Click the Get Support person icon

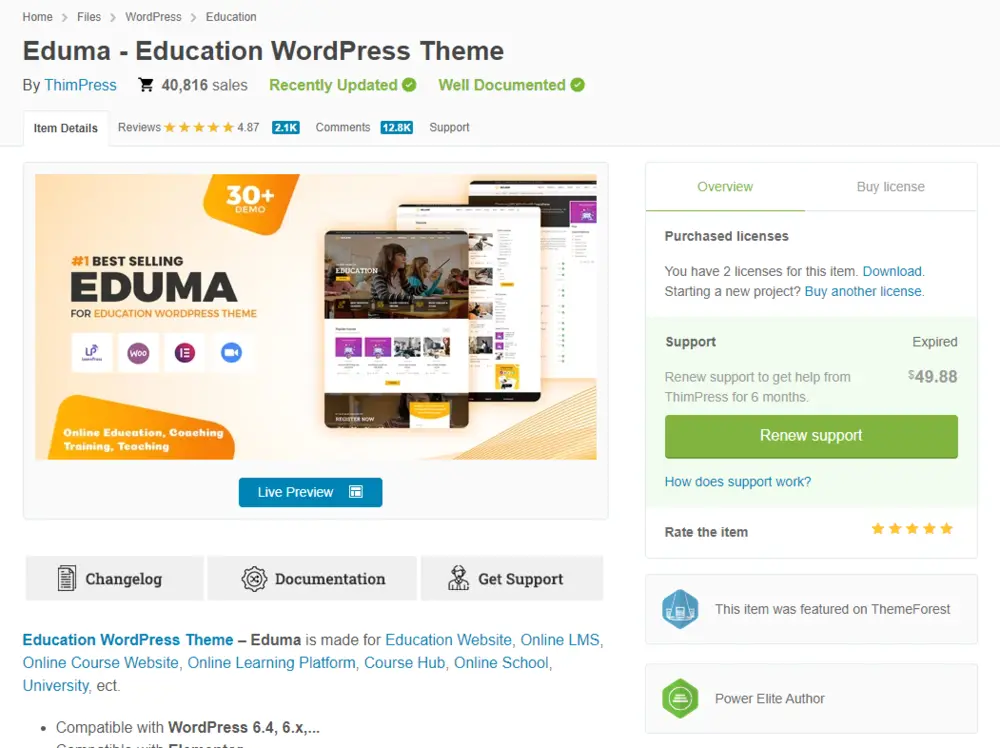point(458,578)
